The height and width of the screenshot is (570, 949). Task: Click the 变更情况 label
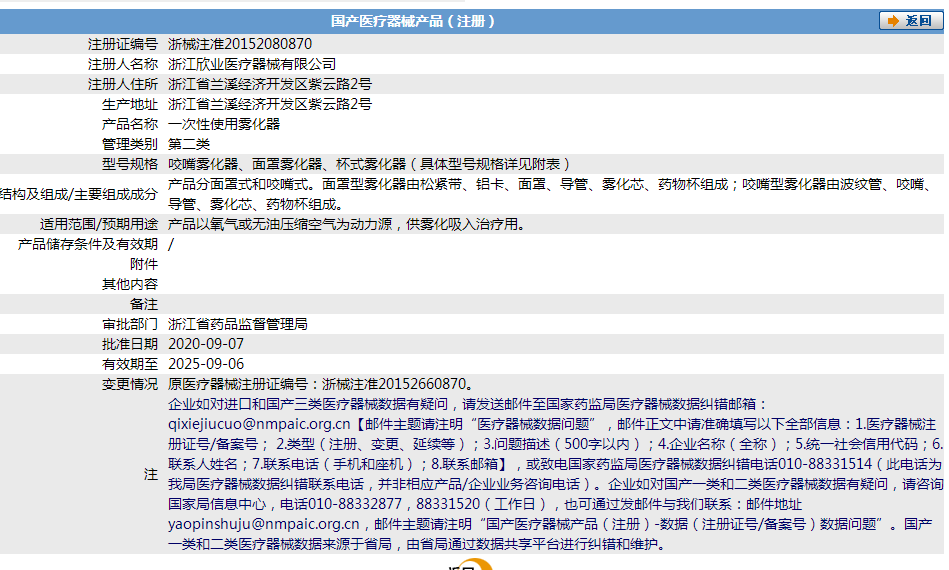(130, 384)
